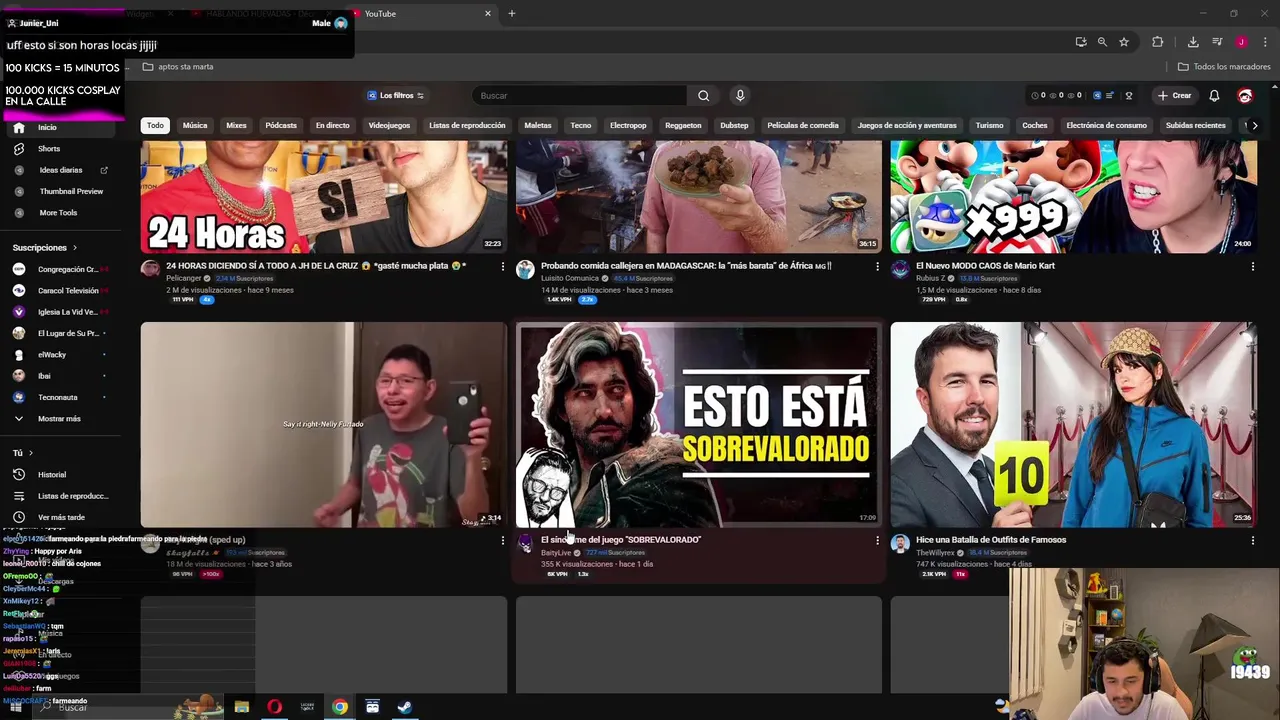Open the account avatar menu

click(1245, 96)
